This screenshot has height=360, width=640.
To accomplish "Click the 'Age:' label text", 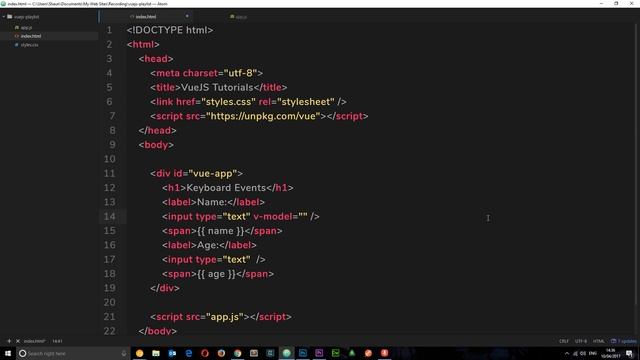I will (208, 245).
